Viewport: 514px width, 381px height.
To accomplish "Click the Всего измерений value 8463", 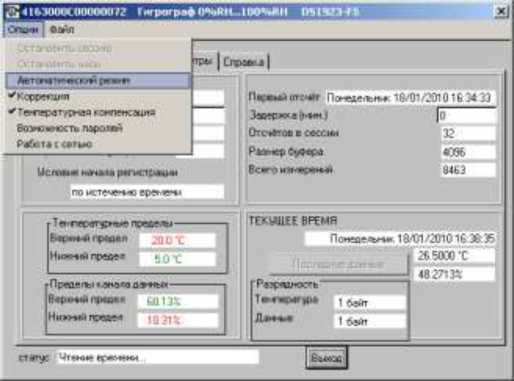I will point(468,170).
